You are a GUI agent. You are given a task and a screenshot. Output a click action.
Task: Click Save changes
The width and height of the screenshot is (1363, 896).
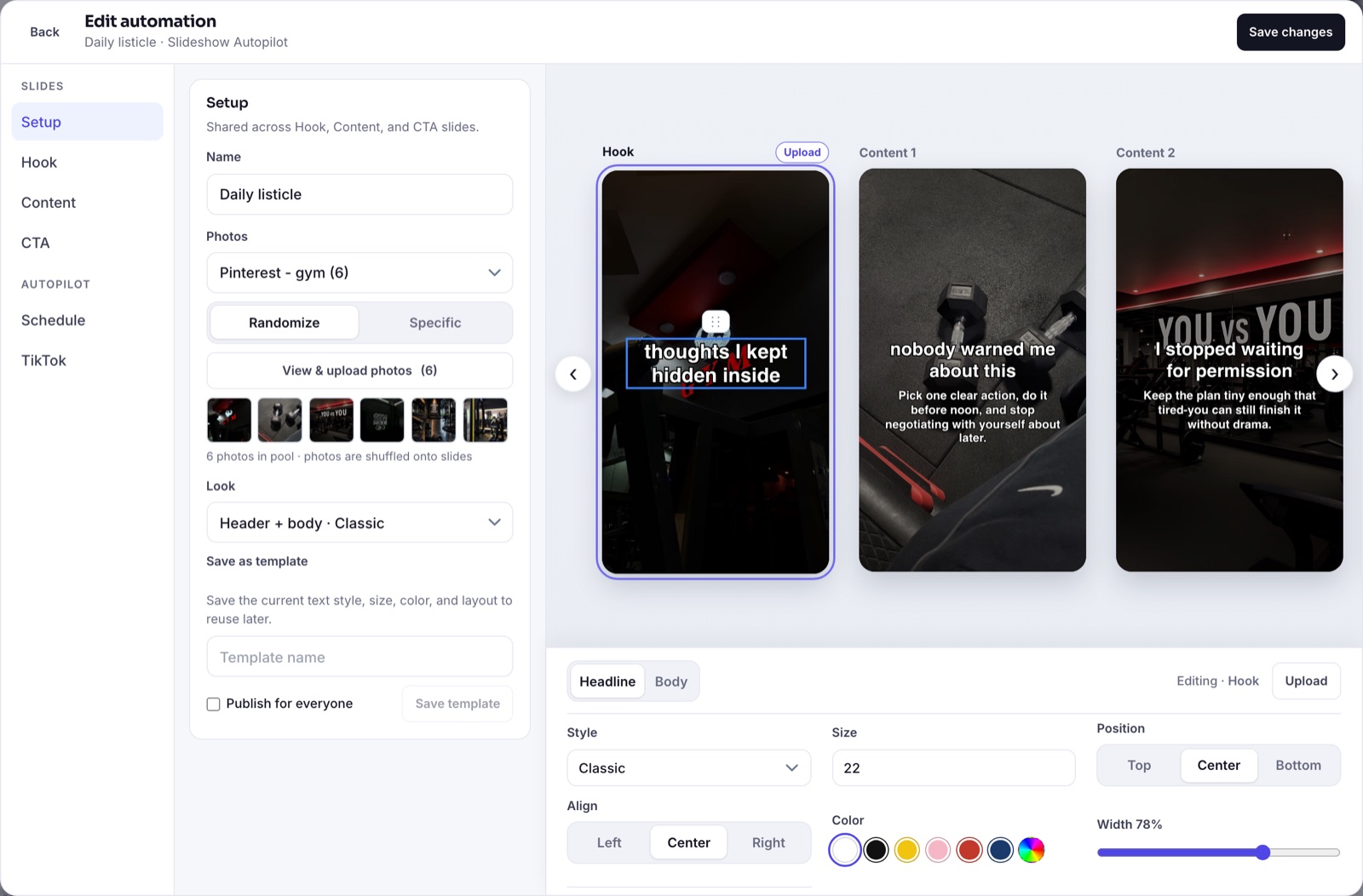1291,32
